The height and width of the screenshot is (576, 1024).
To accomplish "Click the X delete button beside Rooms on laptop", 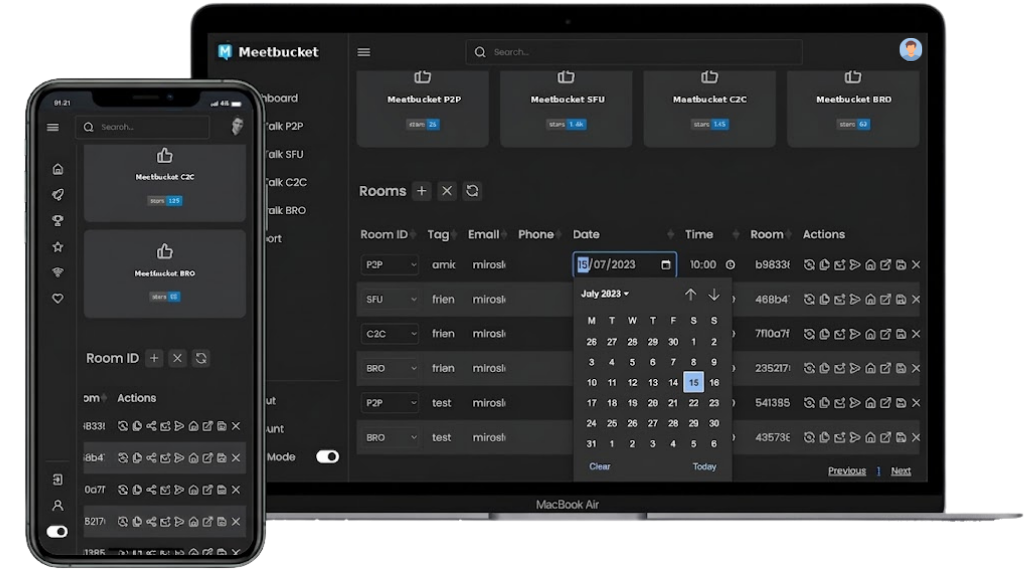I will 447,191.
